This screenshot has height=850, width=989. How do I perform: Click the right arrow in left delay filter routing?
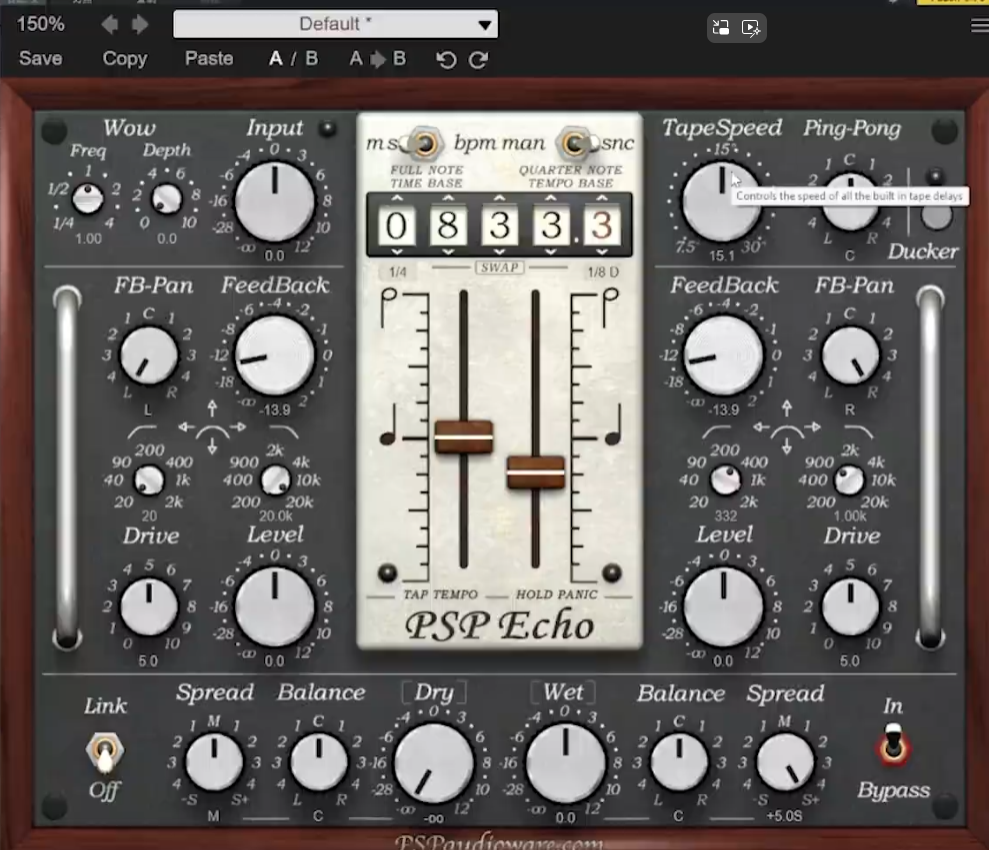coord(238,428)
